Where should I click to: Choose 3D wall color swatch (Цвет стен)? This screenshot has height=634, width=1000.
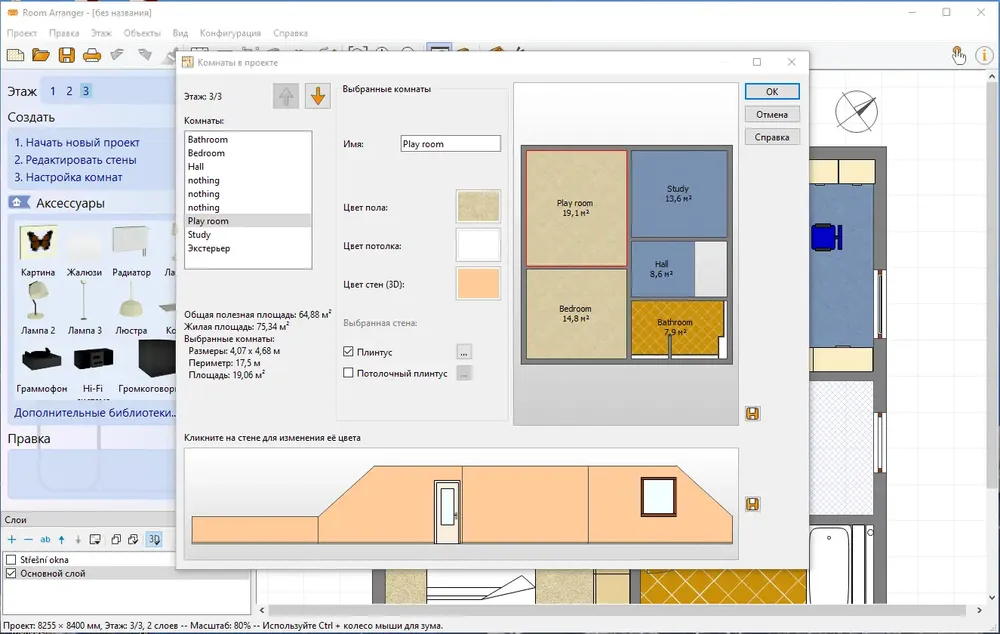click(x=478, y=283)
